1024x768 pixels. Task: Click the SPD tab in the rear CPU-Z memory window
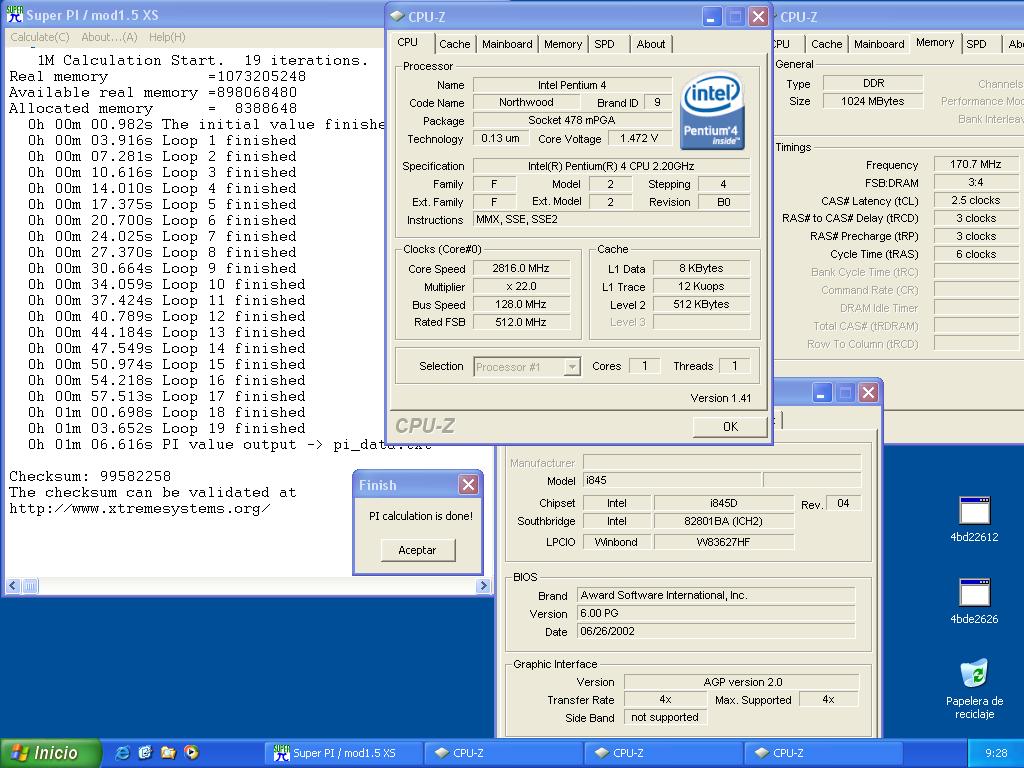coord(976,44)
